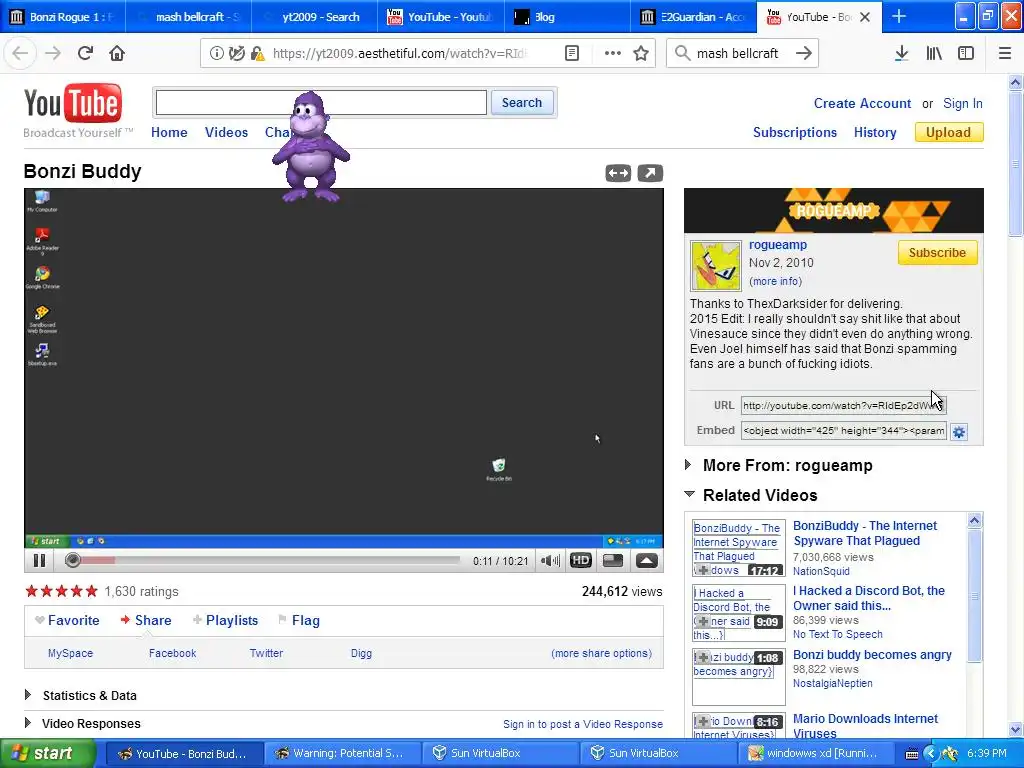This screenshot has height=768, width=1024.
Task: Bookmark this page star icon
Action: 641,53
